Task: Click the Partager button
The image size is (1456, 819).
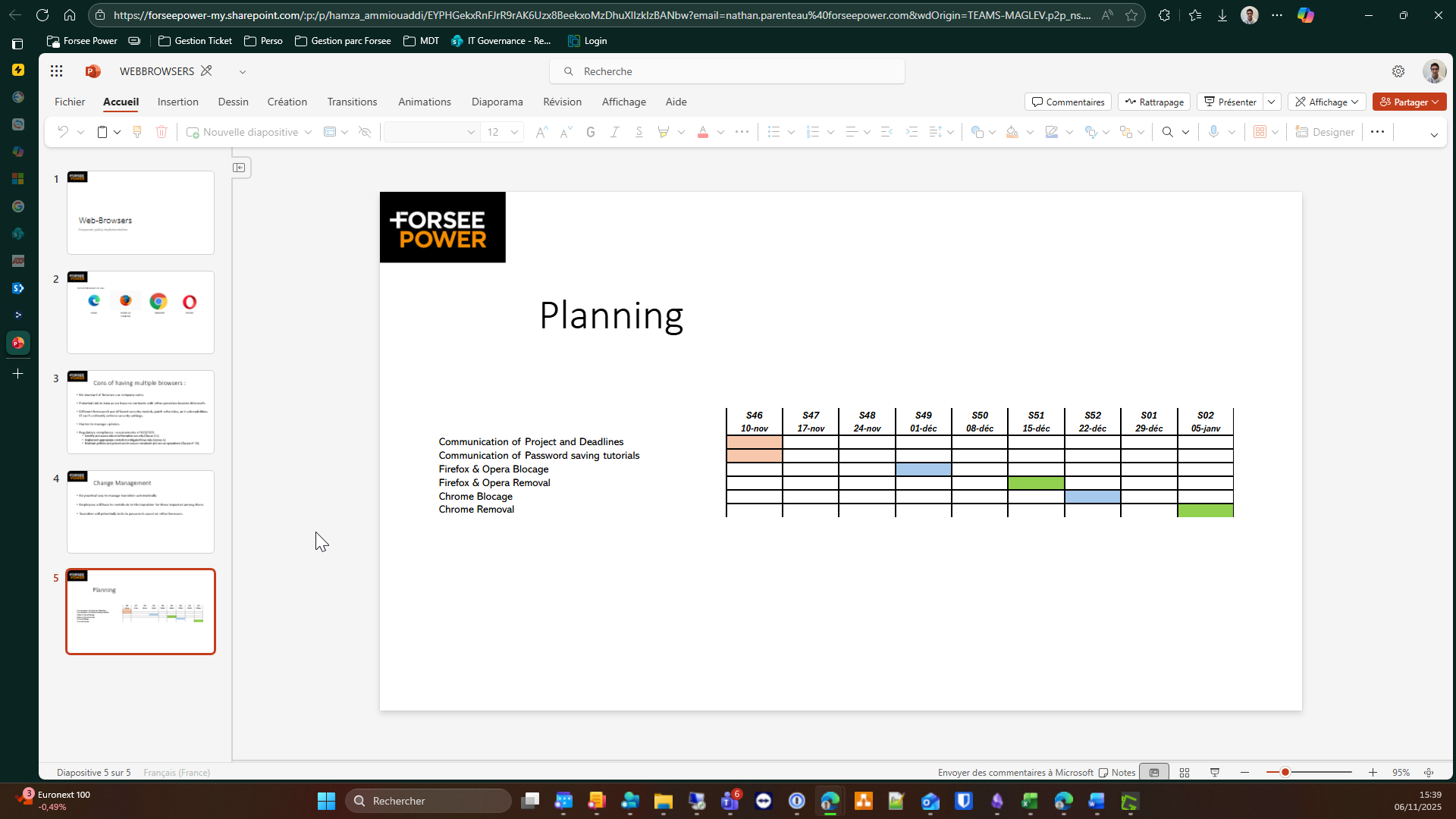Action: [1409, 101]
